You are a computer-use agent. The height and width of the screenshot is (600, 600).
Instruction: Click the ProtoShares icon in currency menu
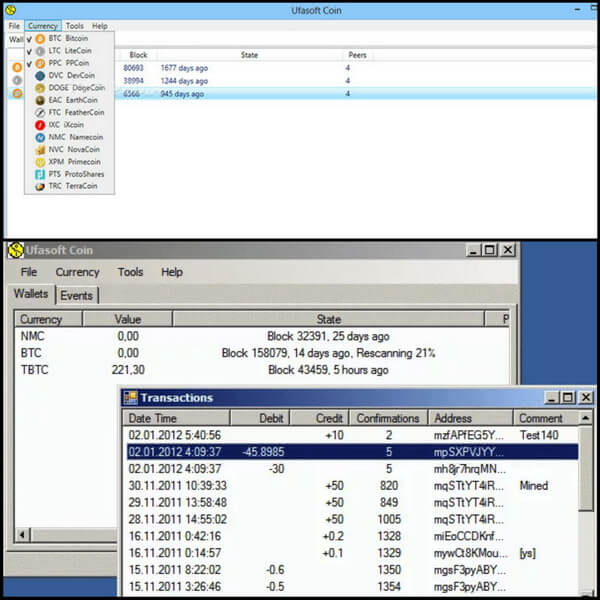pos(40,174)
